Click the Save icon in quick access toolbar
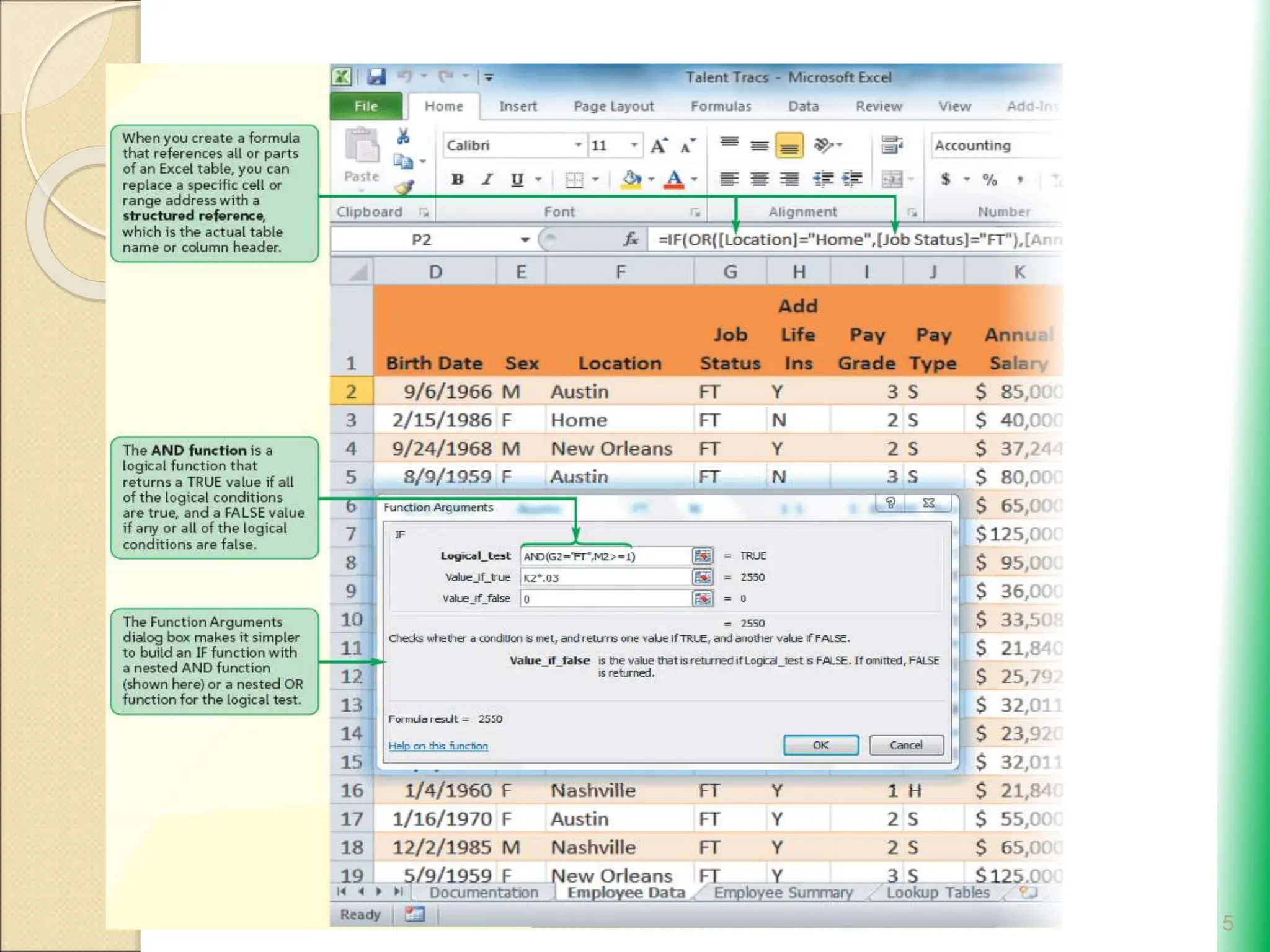Image resolution: width=1270 pixels, height=952 pixels. [x=376, y=77]
